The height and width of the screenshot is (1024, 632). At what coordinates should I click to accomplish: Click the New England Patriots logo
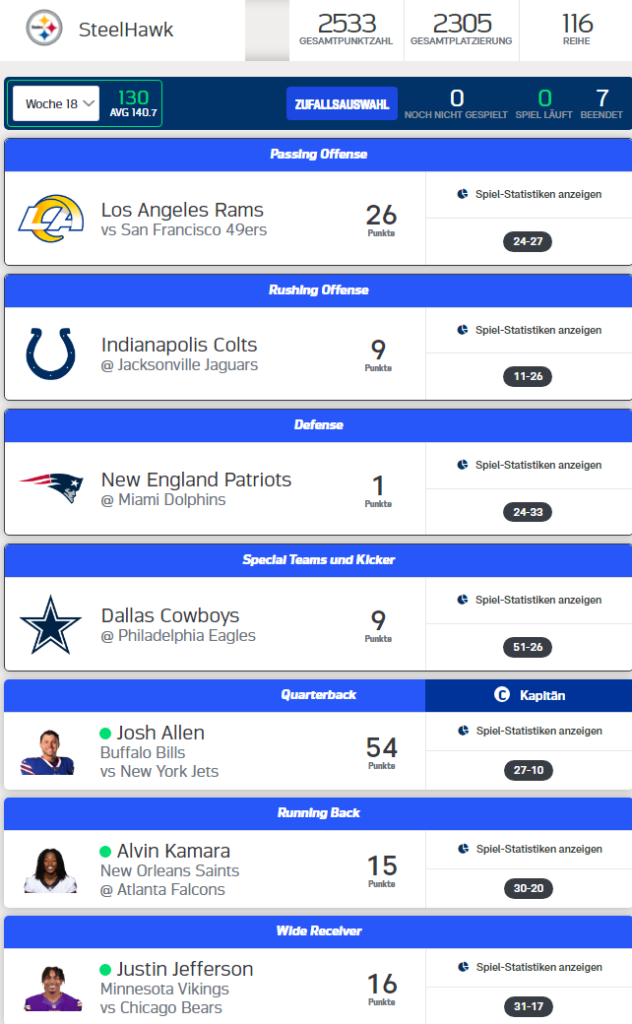51,489
